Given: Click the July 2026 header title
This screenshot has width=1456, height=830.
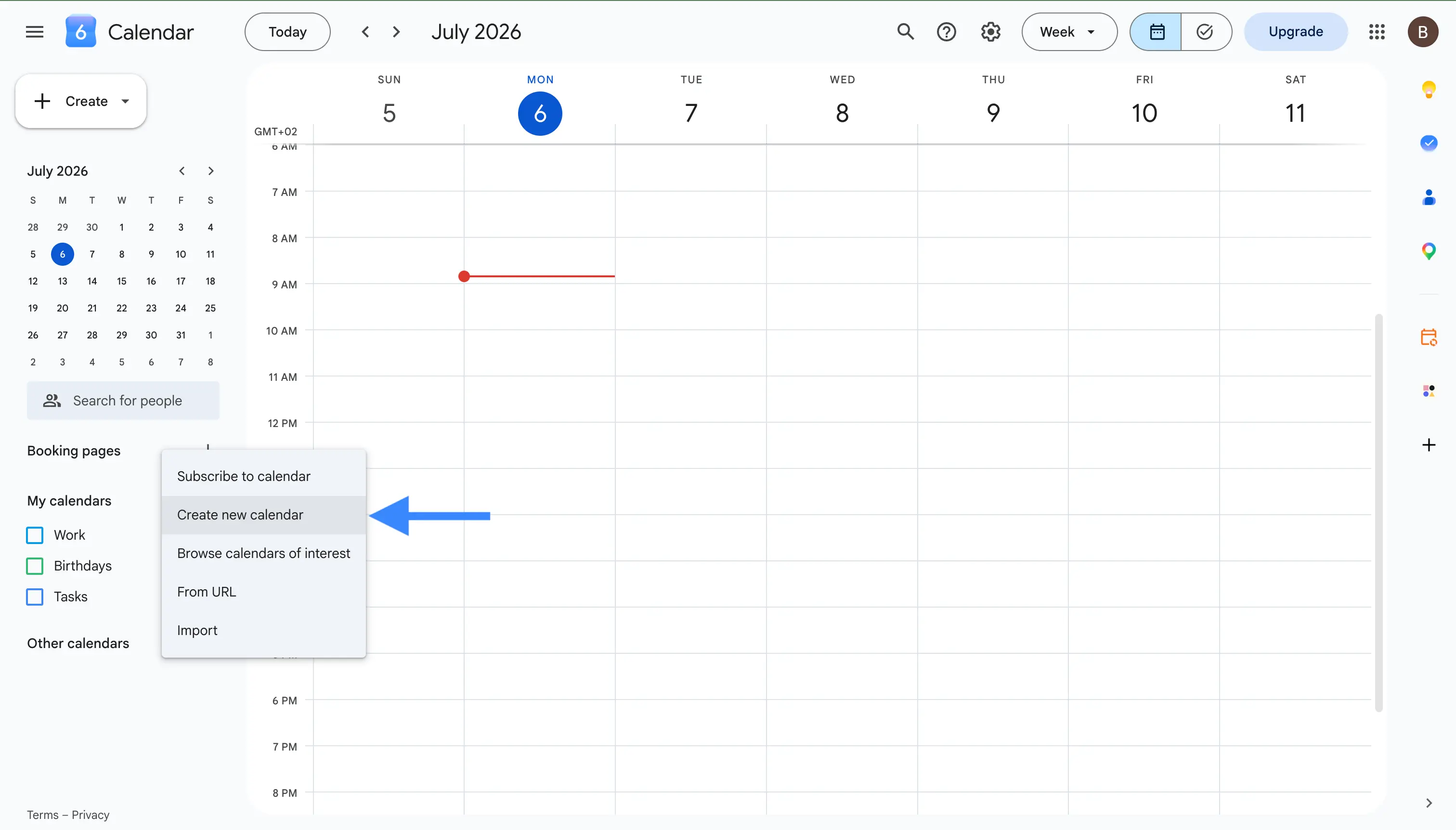Looking at the screenshot, I should point(476,32).
